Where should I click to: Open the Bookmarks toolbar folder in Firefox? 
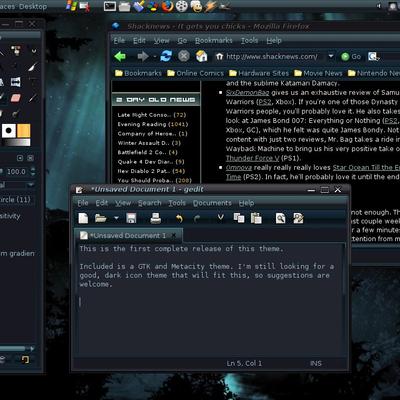coord(138,73)
